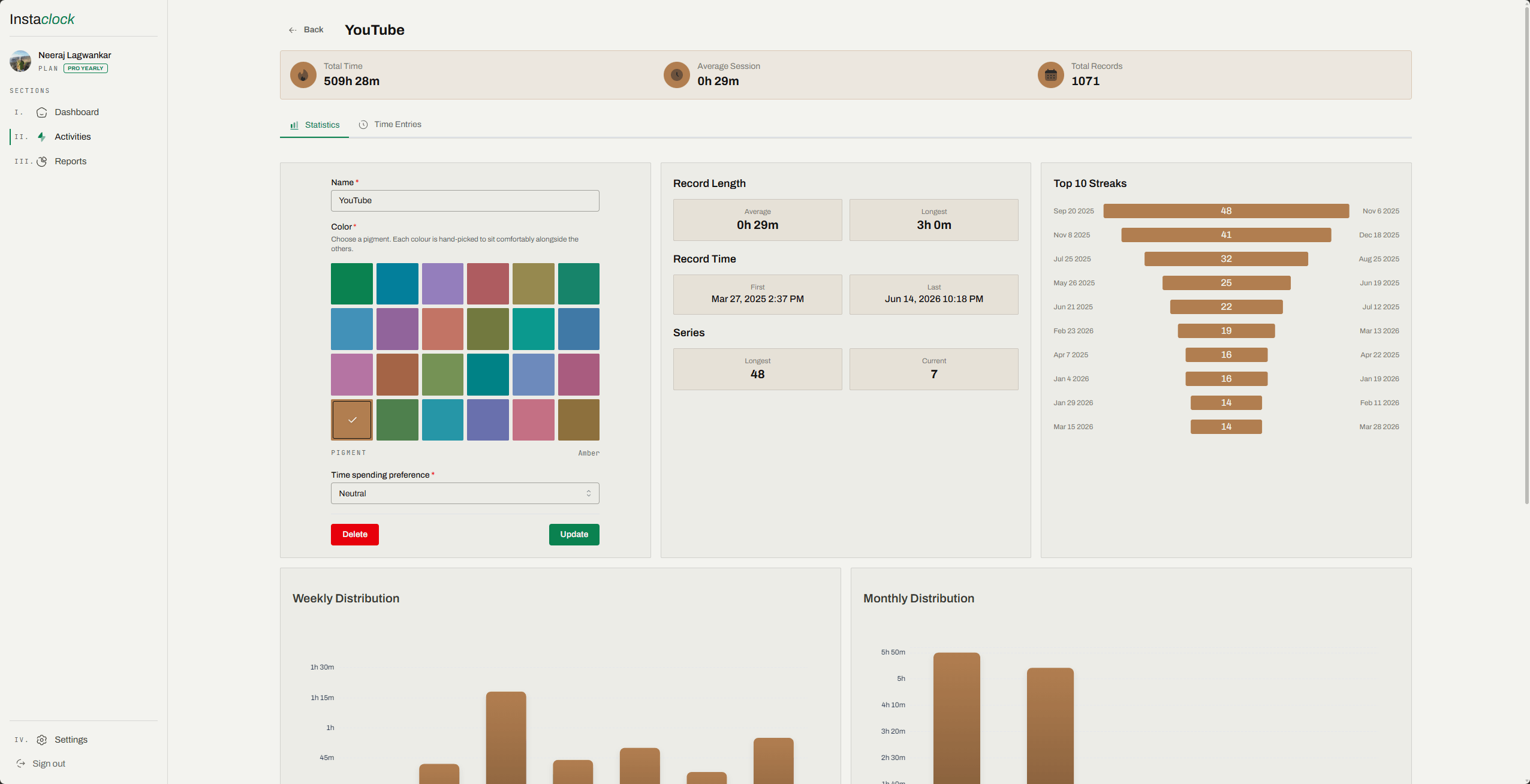Pick the sky blue swatch starting second row
The image size is (1530, 784).
[x=352, y=329]
